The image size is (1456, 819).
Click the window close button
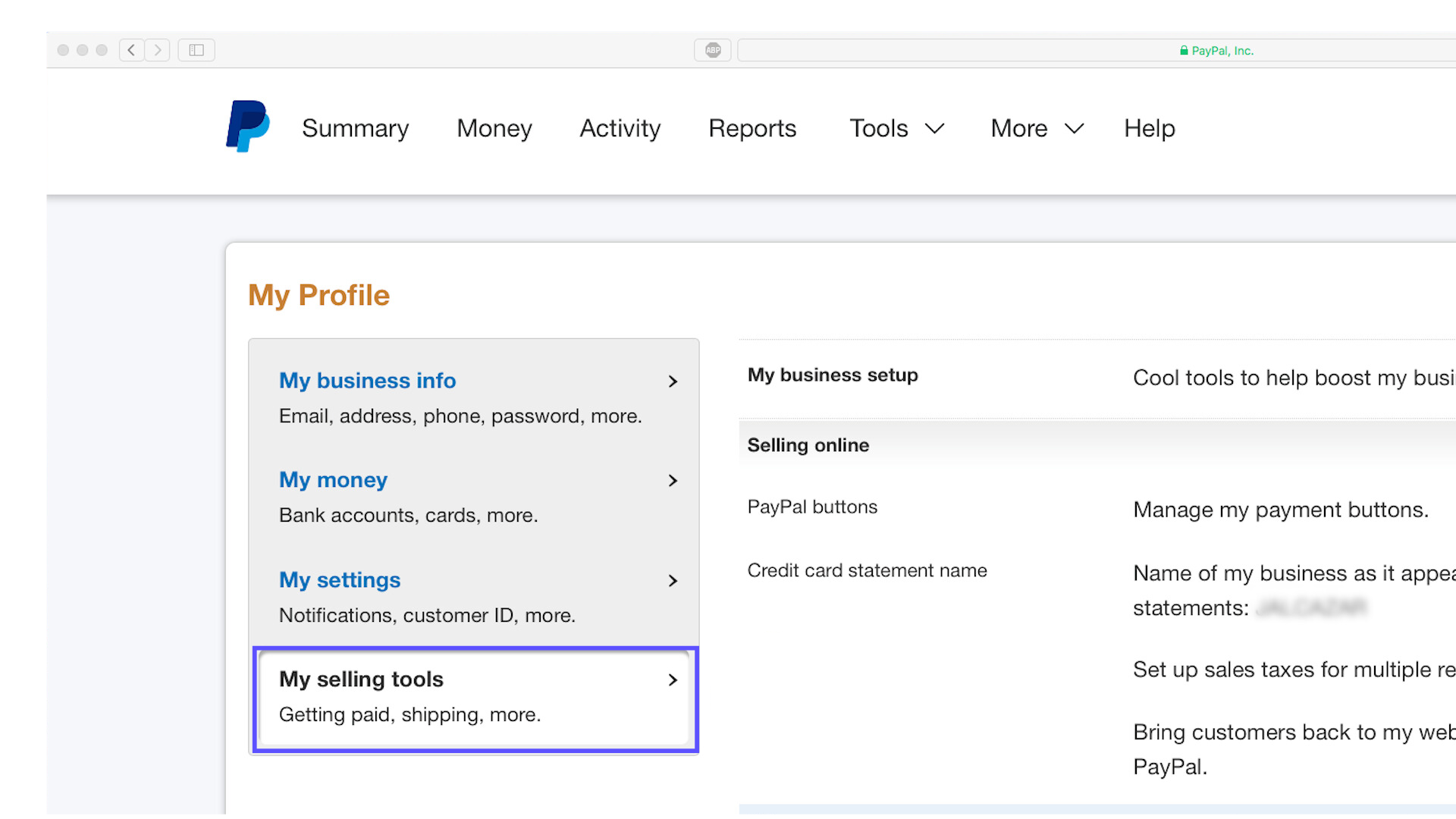63,50
